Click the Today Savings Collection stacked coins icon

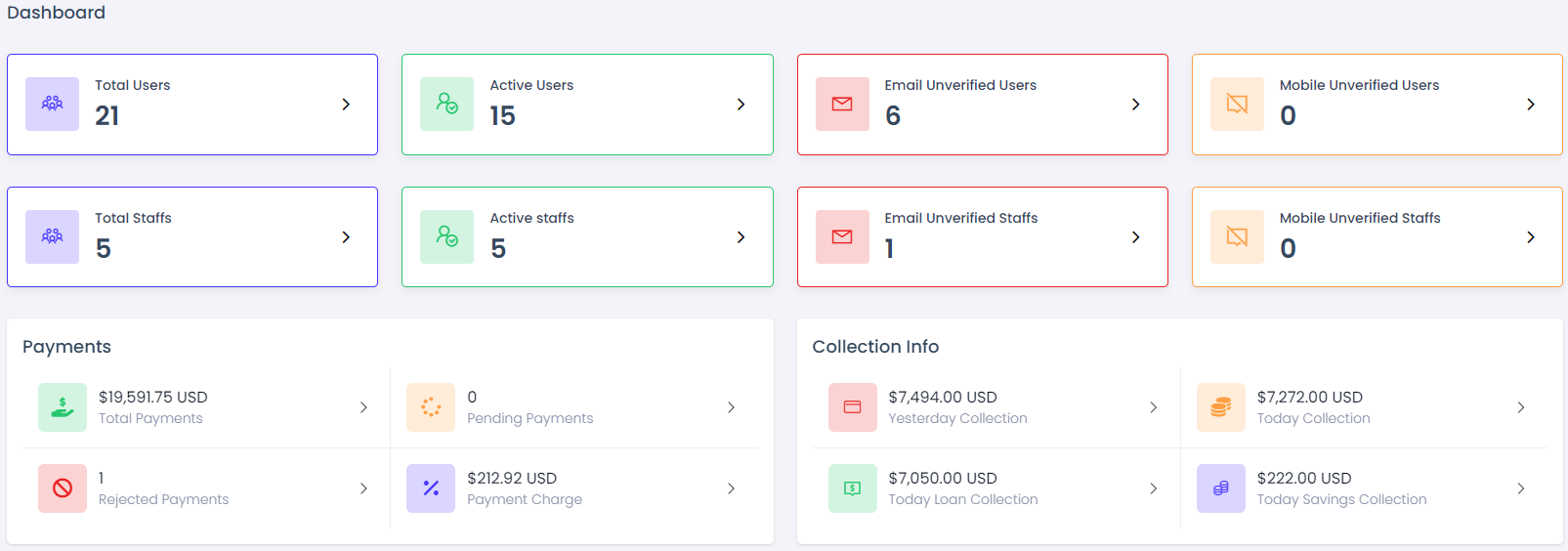(1221, 488)
